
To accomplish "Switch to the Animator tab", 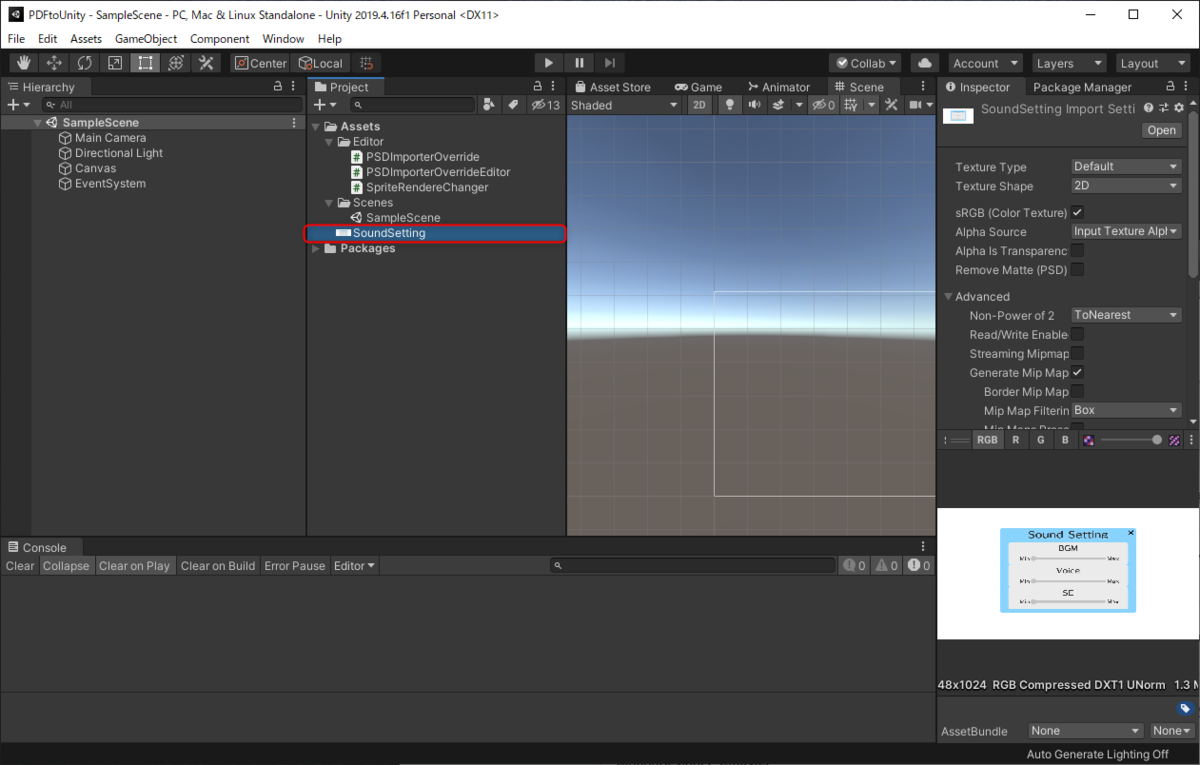I will (777, 87).
